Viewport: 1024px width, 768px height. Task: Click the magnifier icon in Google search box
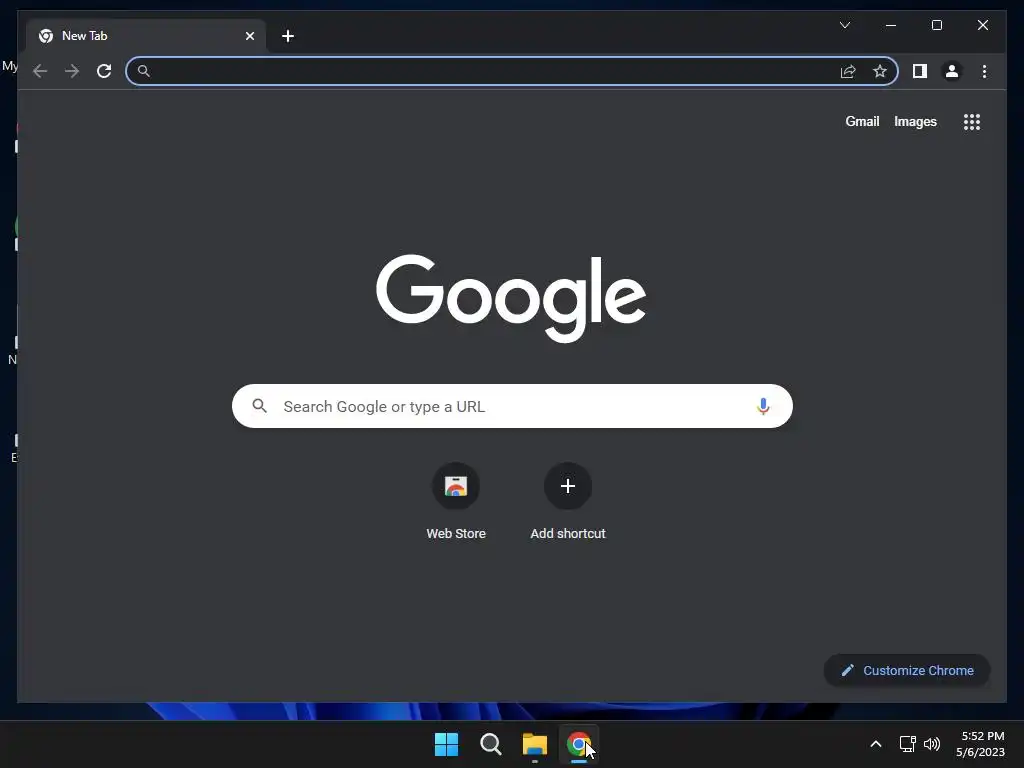(x=259, y=406)
